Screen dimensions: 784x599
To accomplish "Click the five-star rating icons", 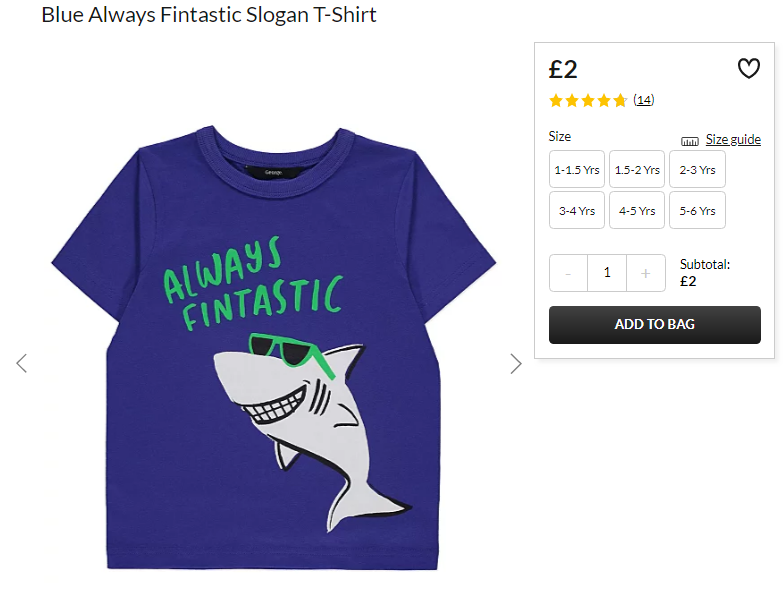I will [x=588, y=100].
